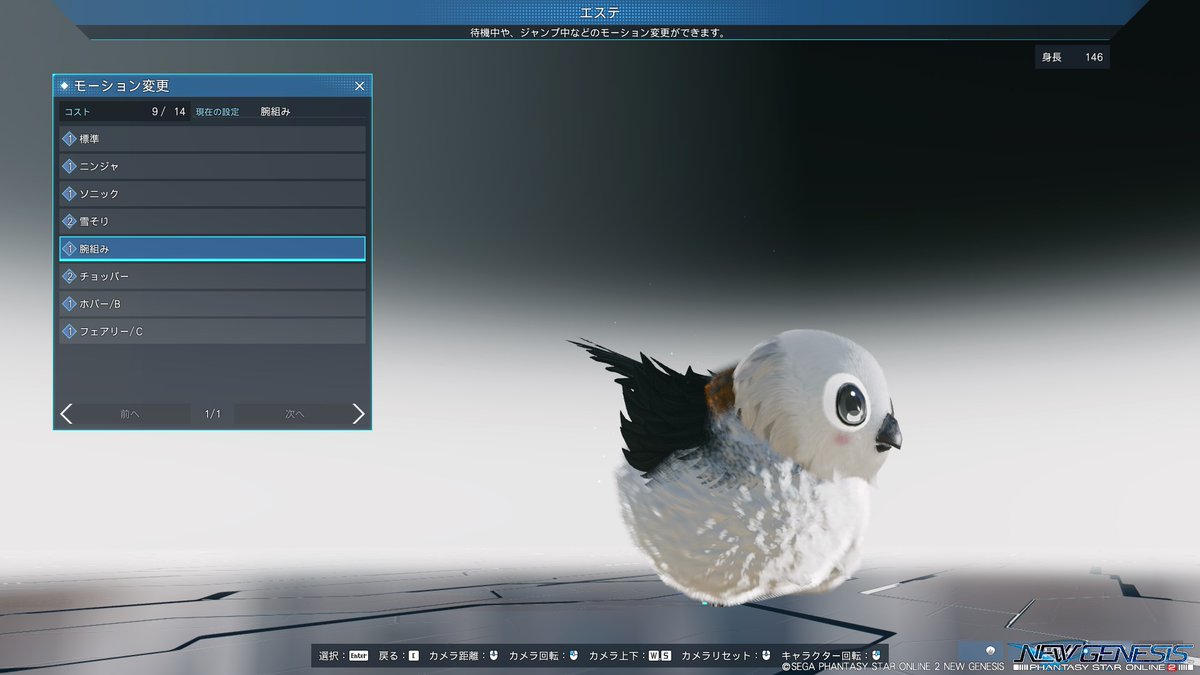Image resolution: width=1200 pixels, height=675 pixels.
Task: Click the 1/1 page indicator
Action: pos(212,414)
